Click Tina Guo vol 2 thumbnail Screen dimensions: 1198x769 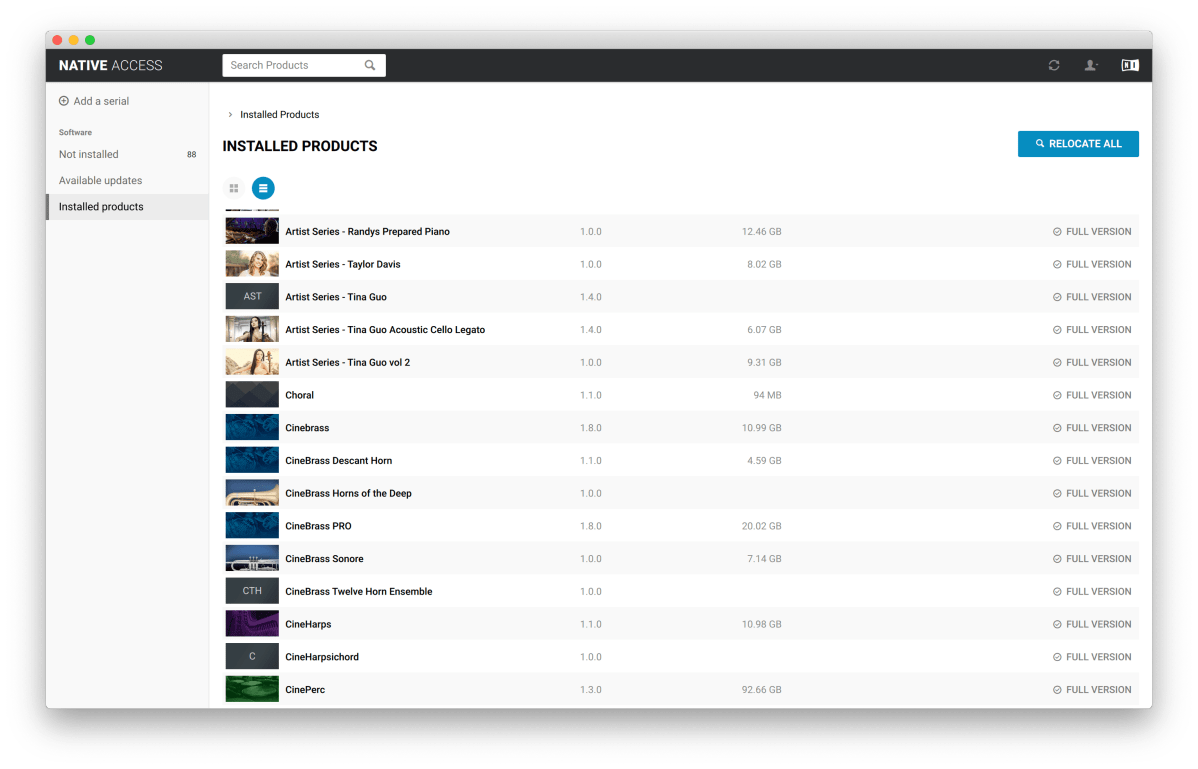[252, 363]
